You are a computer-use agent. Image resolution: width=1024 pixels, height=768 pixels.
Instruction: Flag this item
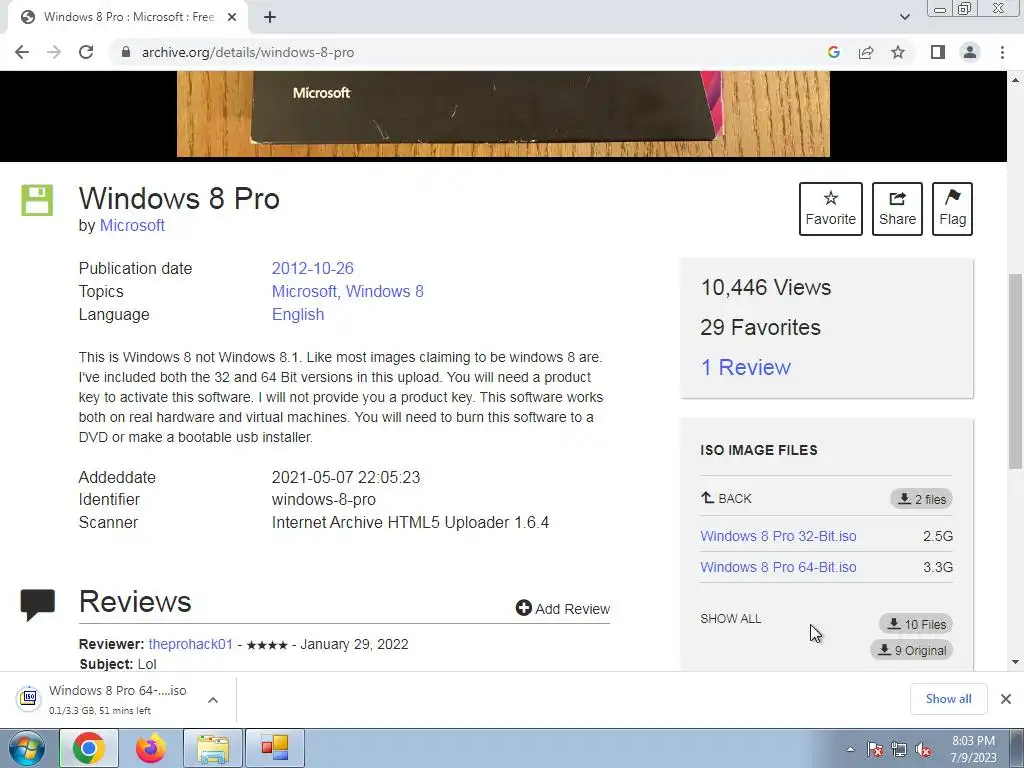[x=952, y=209]
